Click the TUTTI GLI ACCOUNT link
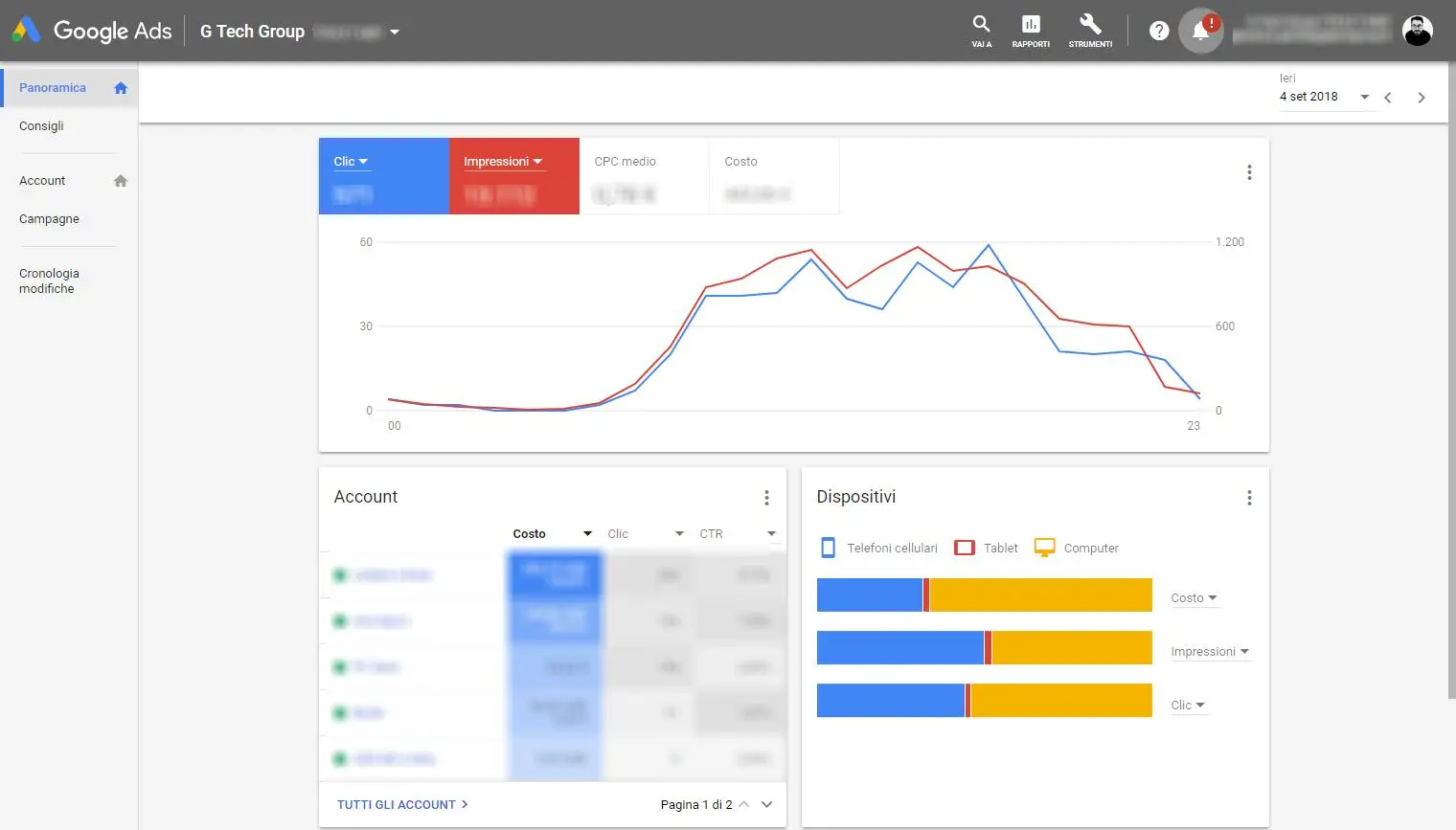Viewport: 1456px width, 830px height. point(402,804)
